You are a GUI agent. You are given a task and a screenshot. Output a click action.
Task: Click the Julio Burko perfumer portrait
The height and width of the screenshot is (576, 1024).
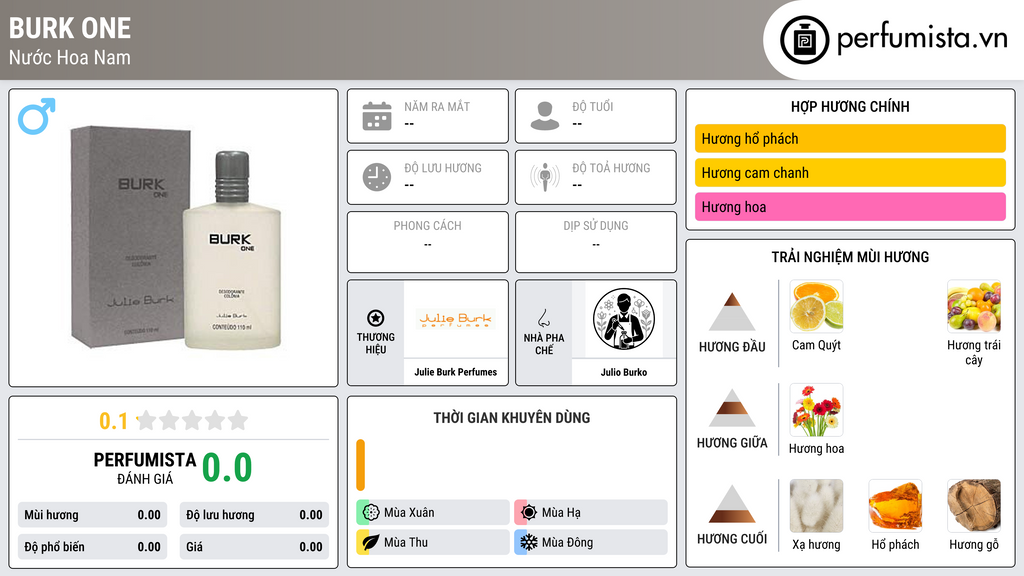pyautogui.click(x=624, y=319)
